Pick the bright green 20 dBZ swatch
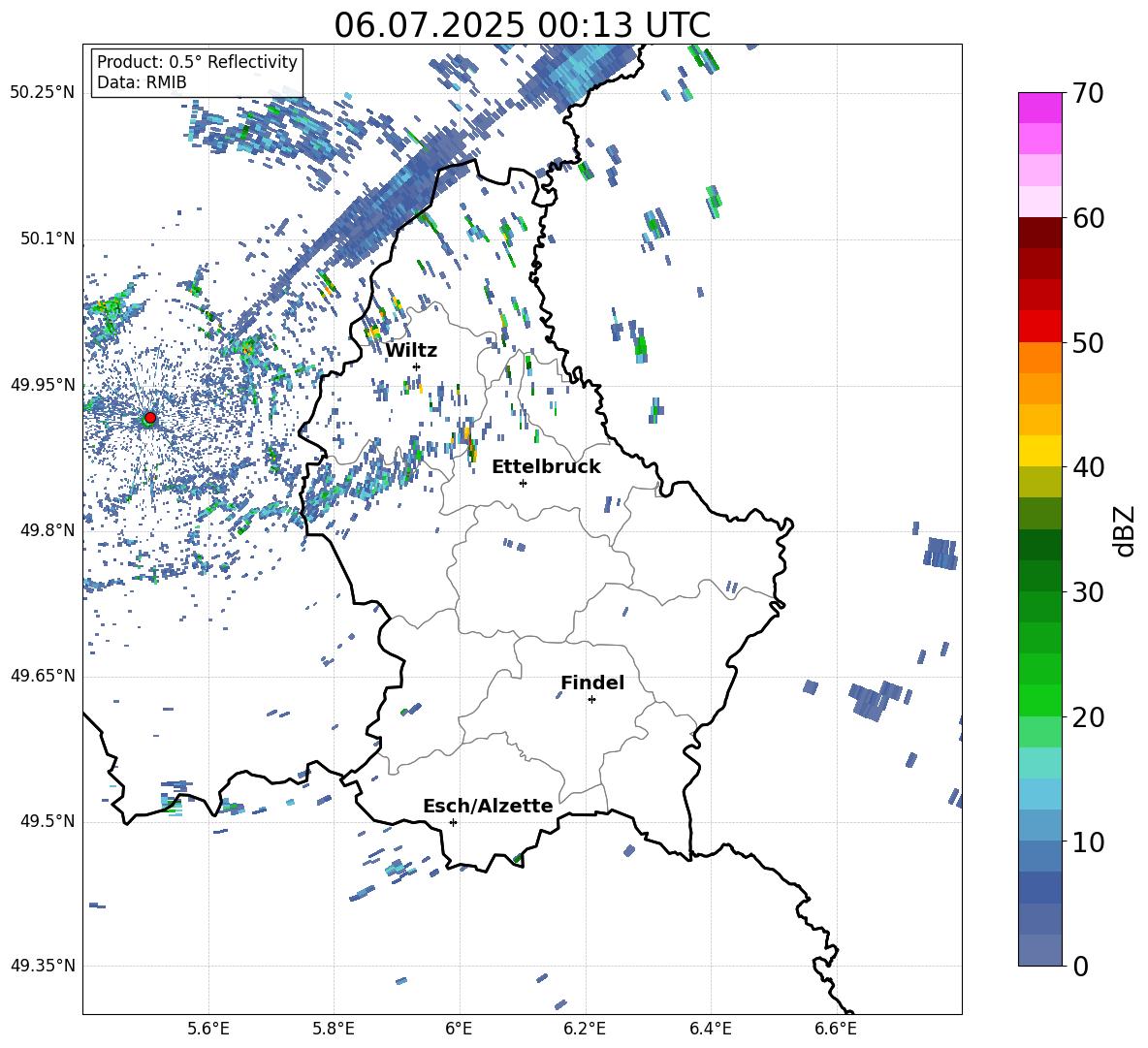The height and width of the screenshot is (1048, 1148). point(1040,700)
